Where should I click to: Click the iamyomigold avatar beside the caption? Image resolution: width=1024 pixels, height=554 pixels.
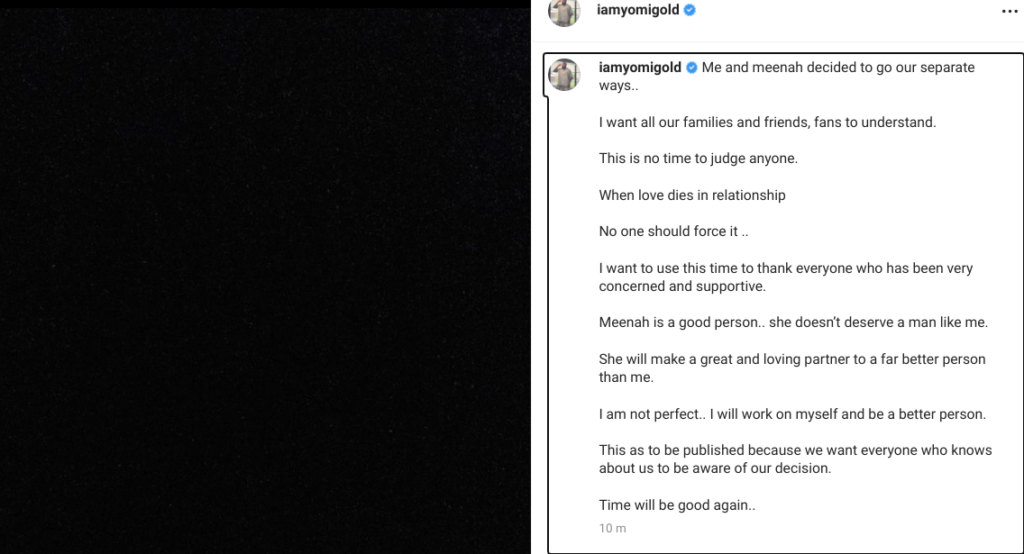(x=564, y=74)
